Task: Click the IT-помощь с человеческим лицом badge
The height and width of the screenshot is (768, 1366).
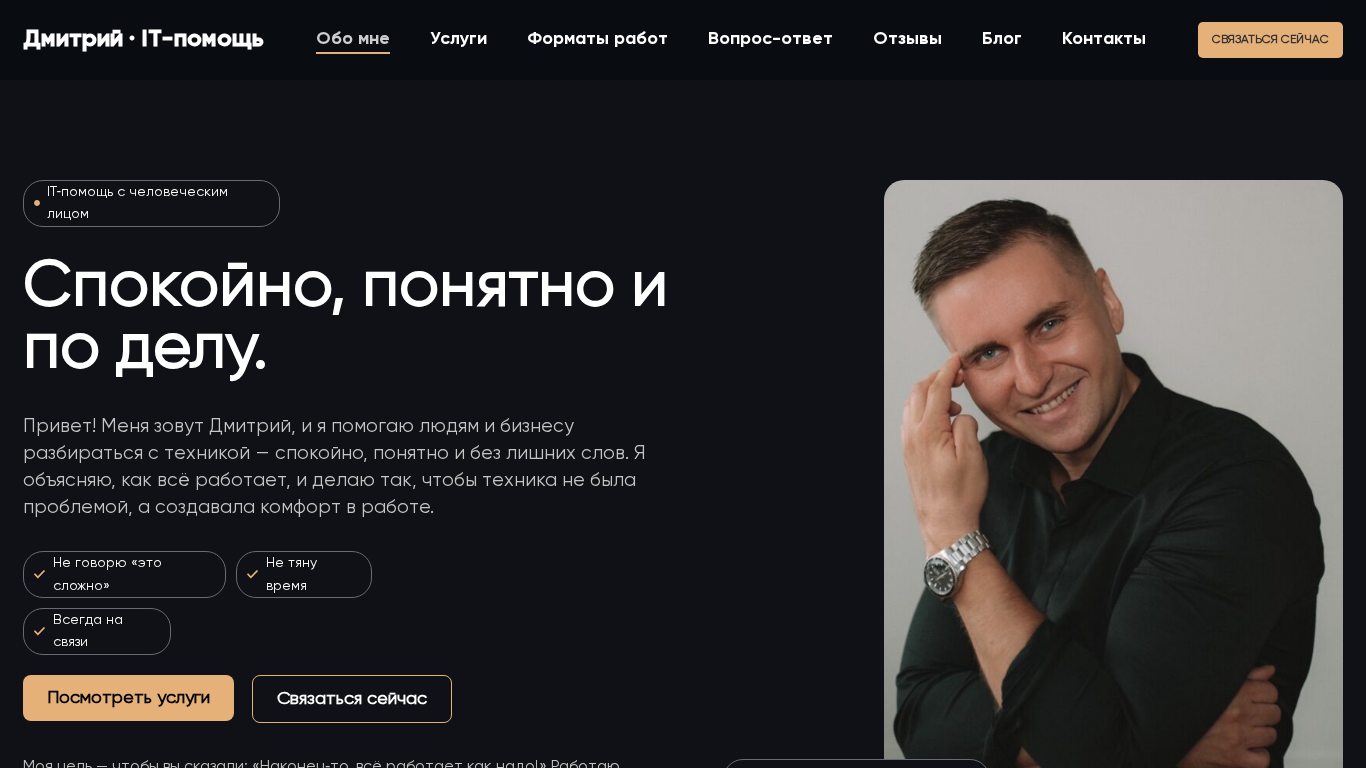Action: pyautogui.click(x=151, y=203)
